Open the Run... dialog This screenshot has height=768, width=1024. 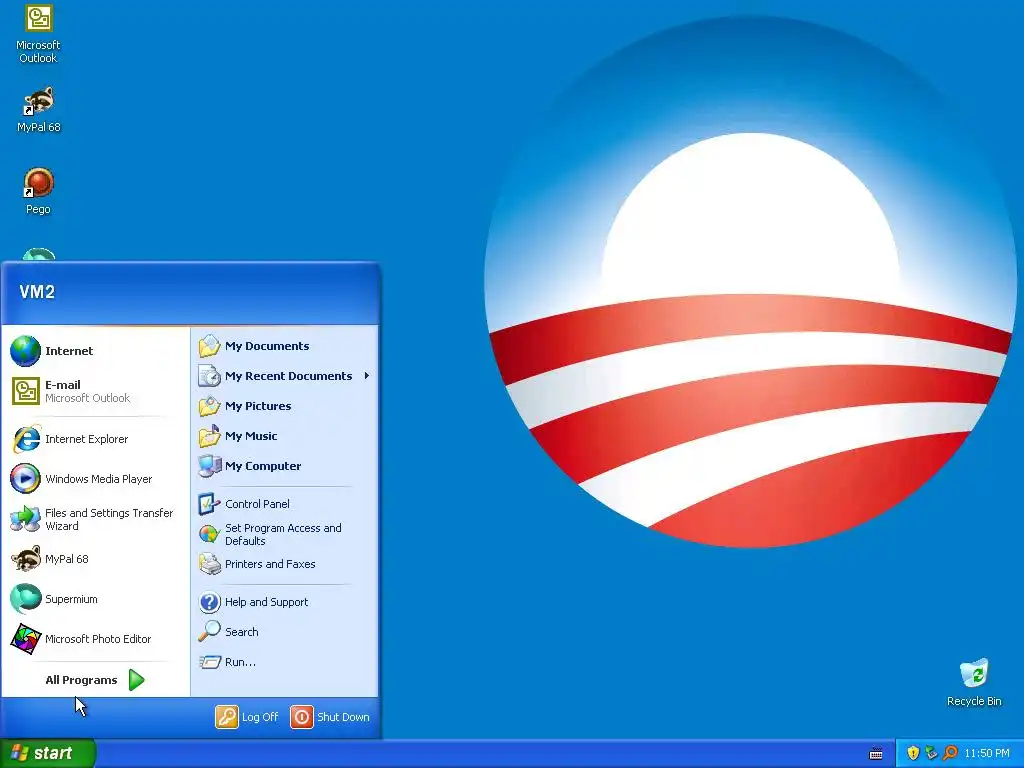pos(285,662)
